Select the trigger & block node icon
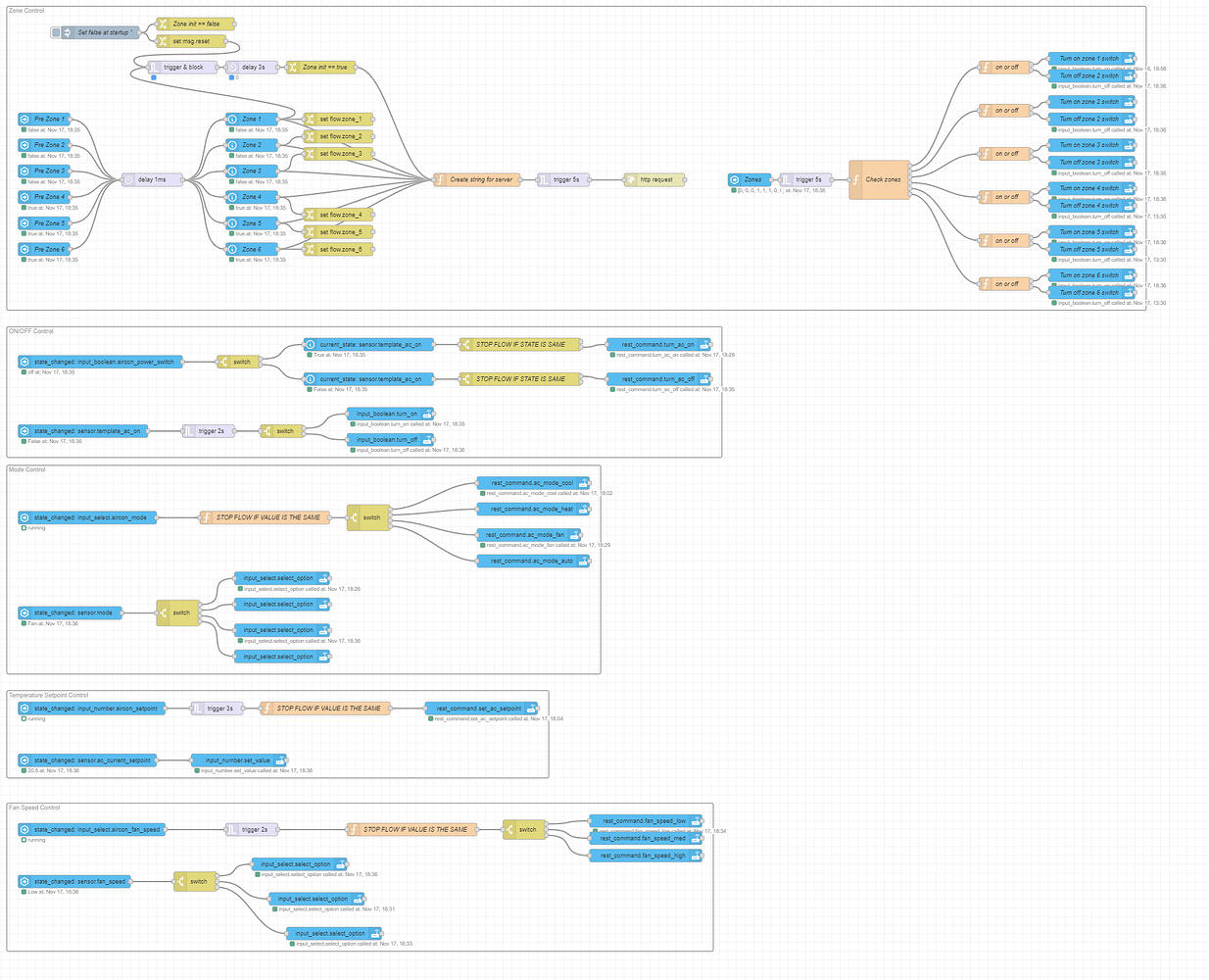Screen dimensions: 1209x980 pyautogui.click(x=155, y=68)
